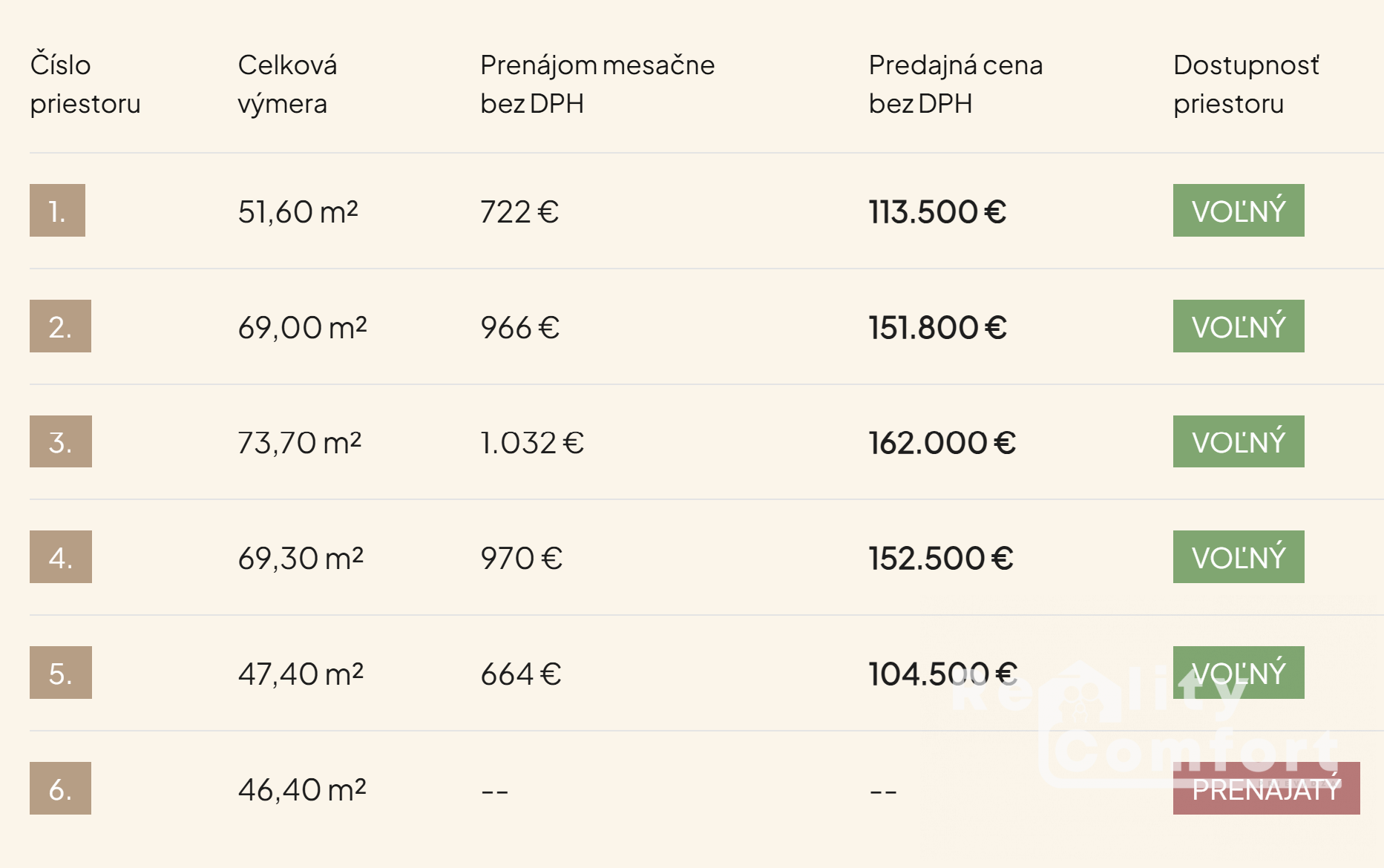Image resolution: width=1384 pixels, height=868 pixels.
Task: Click VOĽNÝ status for space 2
Action: click(x=1239, y=326)
